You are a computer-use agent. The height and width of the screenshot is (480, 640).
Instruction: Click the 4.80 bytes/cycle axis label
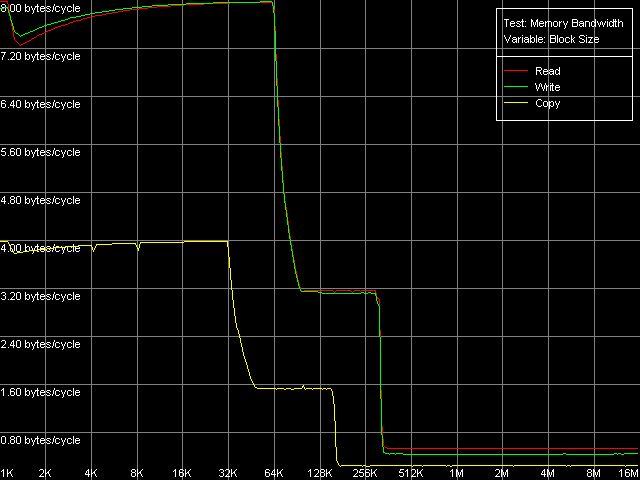[x=40, y=200]
